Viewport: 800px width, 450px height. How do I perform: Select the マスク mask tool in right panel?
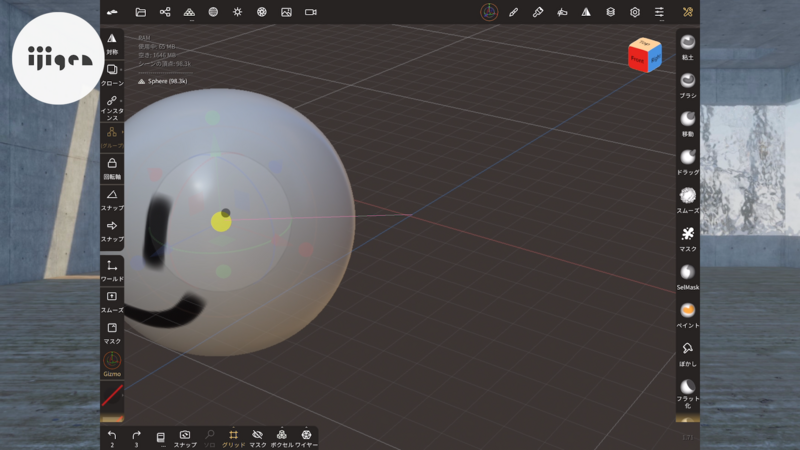[688, 238]
